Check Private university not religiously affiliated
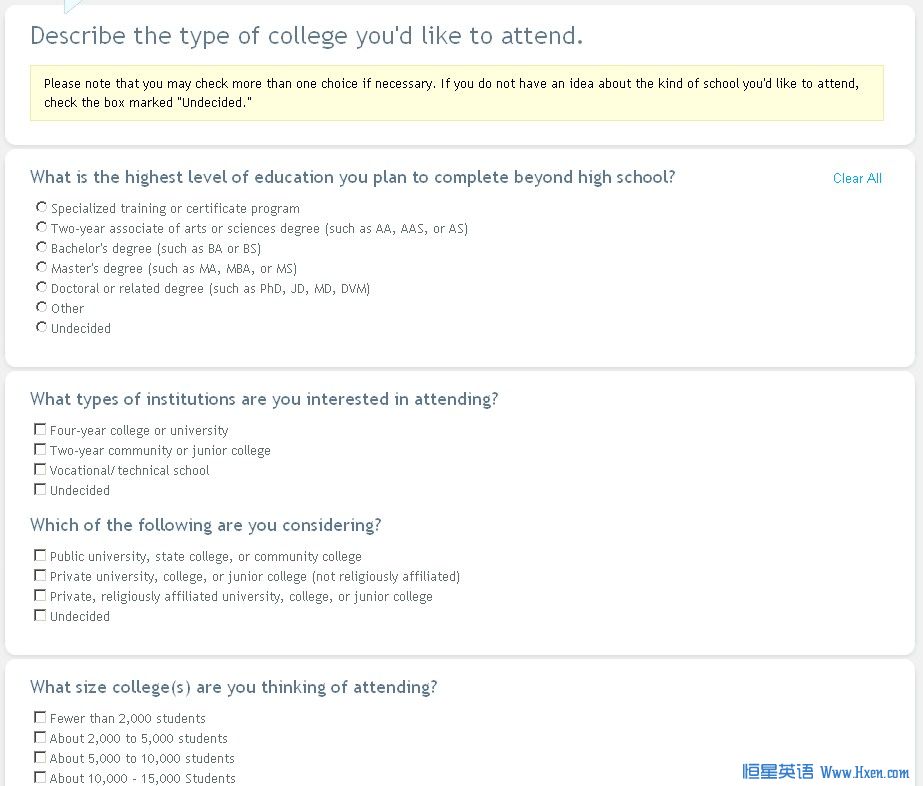Screen dimensions: 923x786 pos(40,575)
